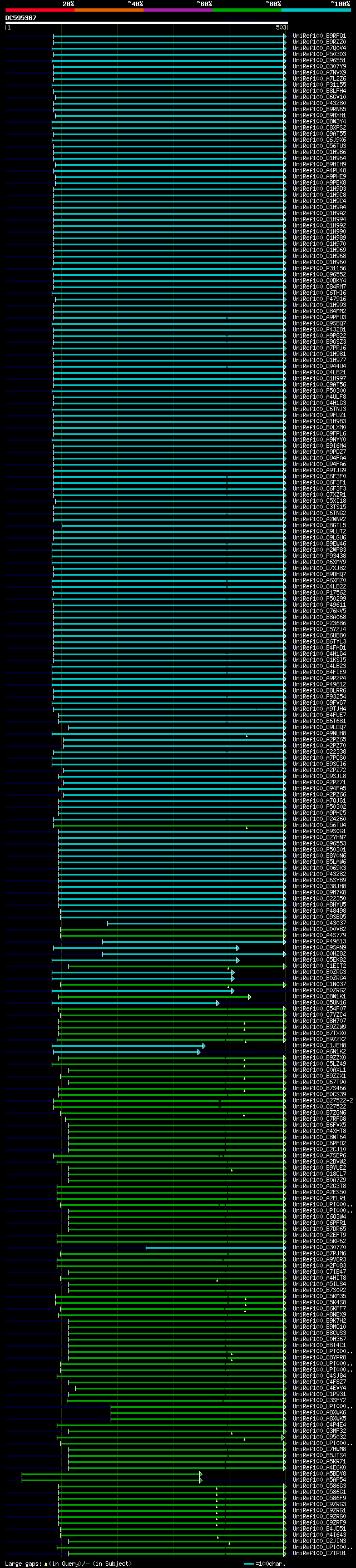Click the red 20% identity legend segment
Viewport: 356px width, 1568px height.
click(39, 11)
